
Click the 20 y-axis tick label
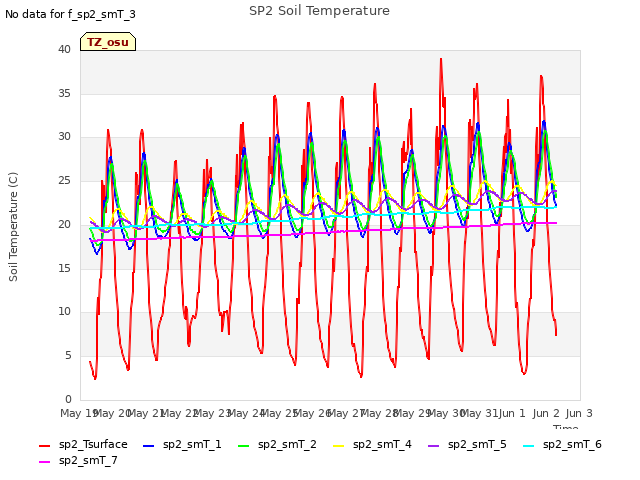point(64,224)
